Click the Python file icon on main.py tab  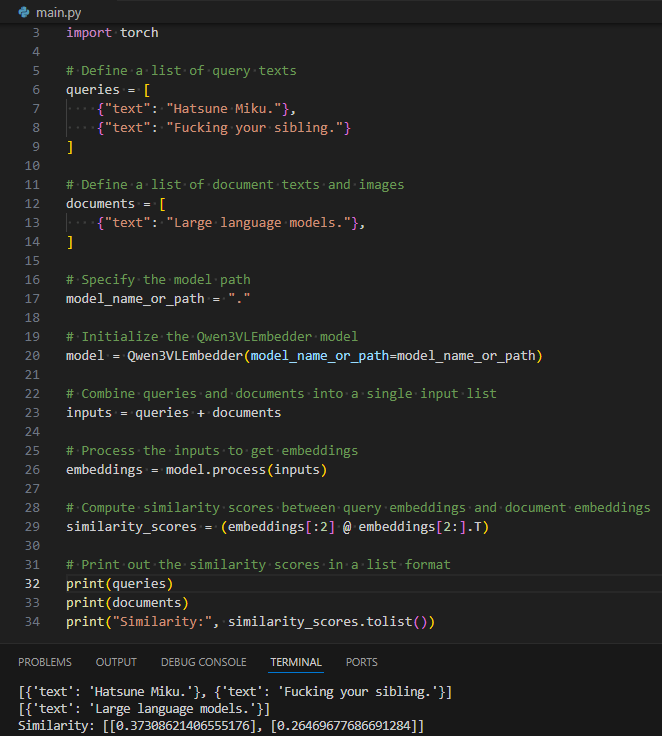point(24,12)
